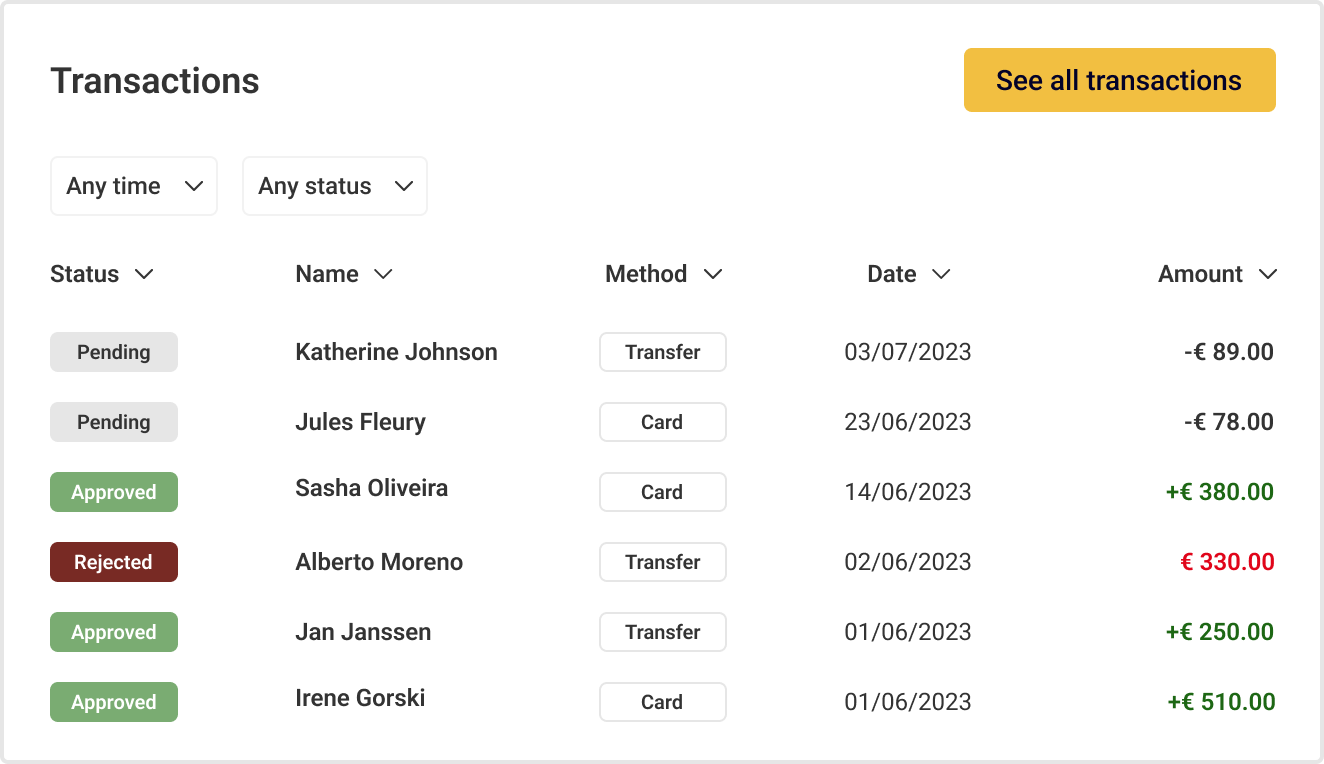The width and height of the screenshot is (1324, 764).
Task: Click Irene Gorski's Approved status badge
Action: [114, 702]
